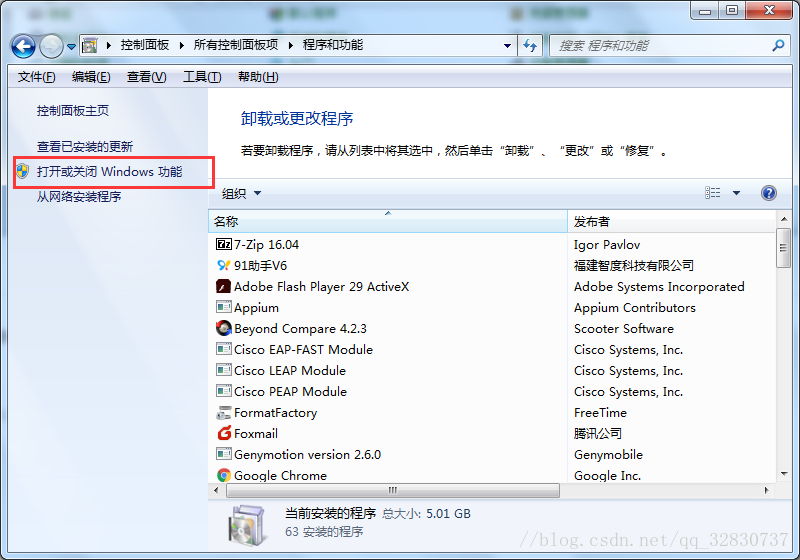Click the Foxmail icon
This screenshot has height=560, width=800.
tap(224, 433)
